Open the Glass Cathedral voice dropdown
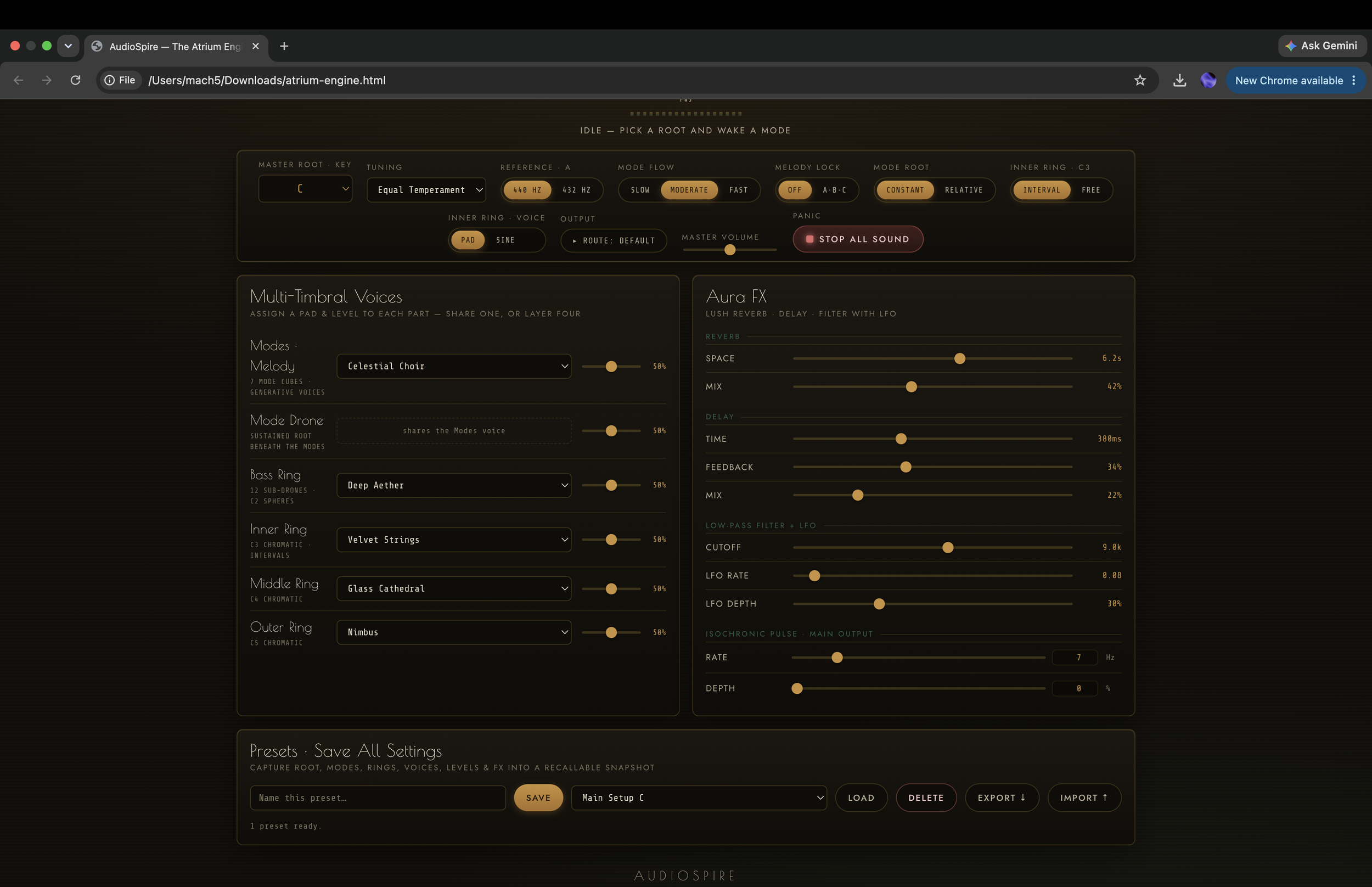The width and height of the screenshot is (1372, 887). (454, 588)
